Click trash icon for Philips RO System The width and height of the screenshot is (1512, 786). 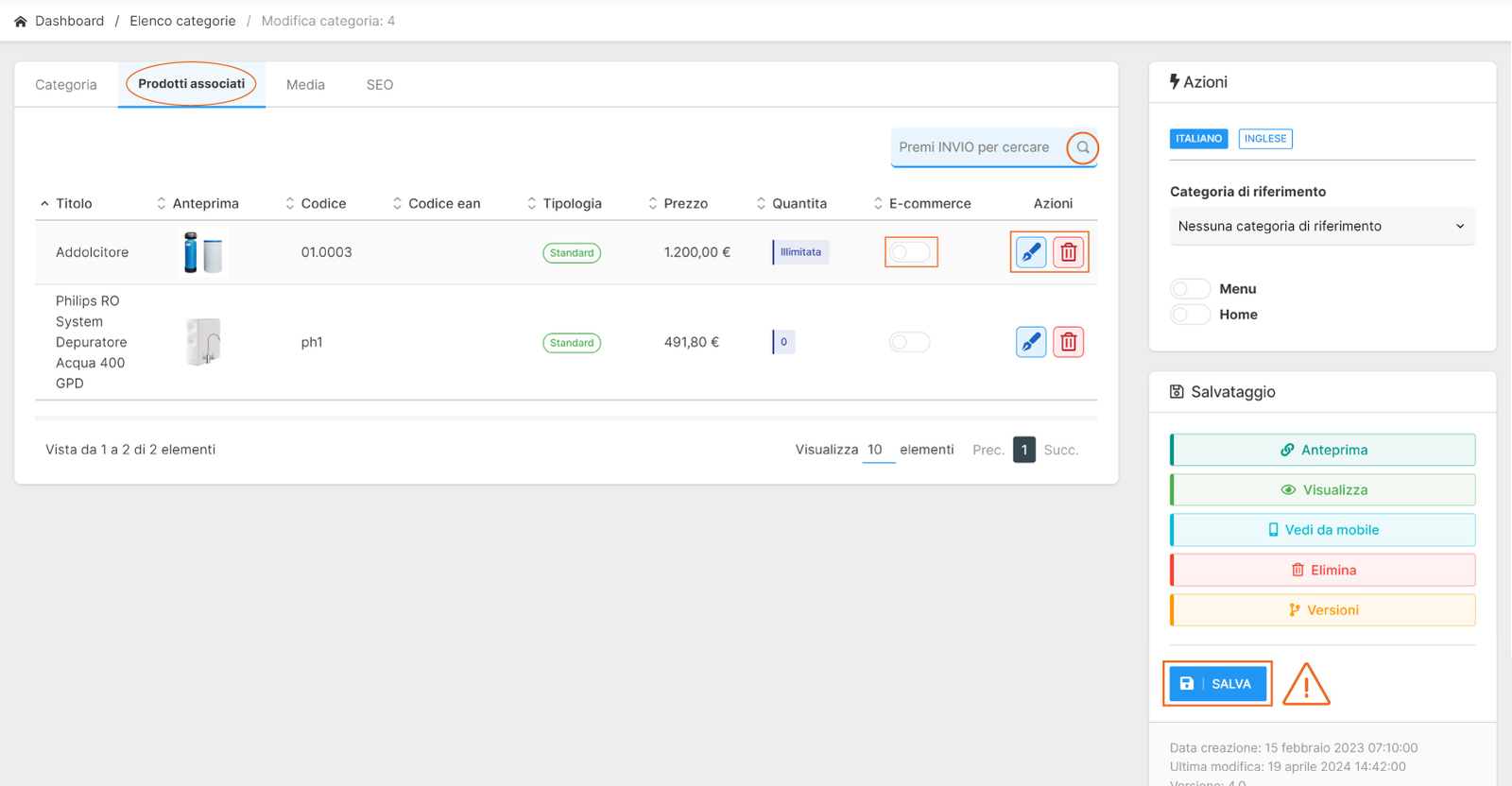1068,342
